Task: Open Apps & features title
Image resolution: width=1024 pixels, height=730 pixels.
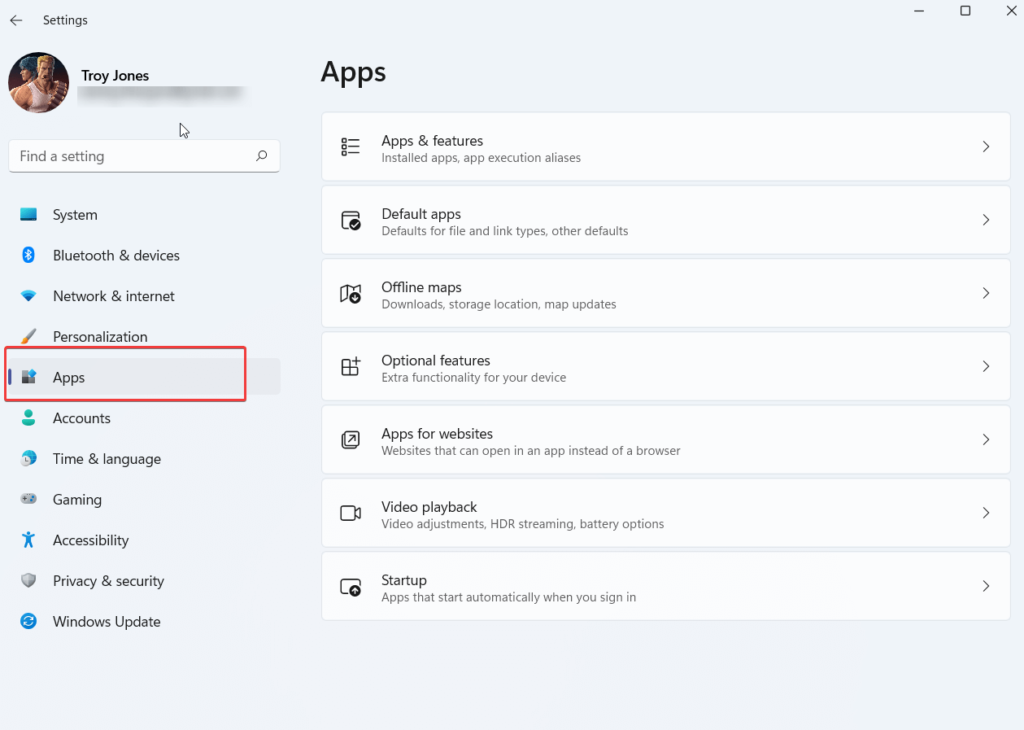Action: pos(432,140)
